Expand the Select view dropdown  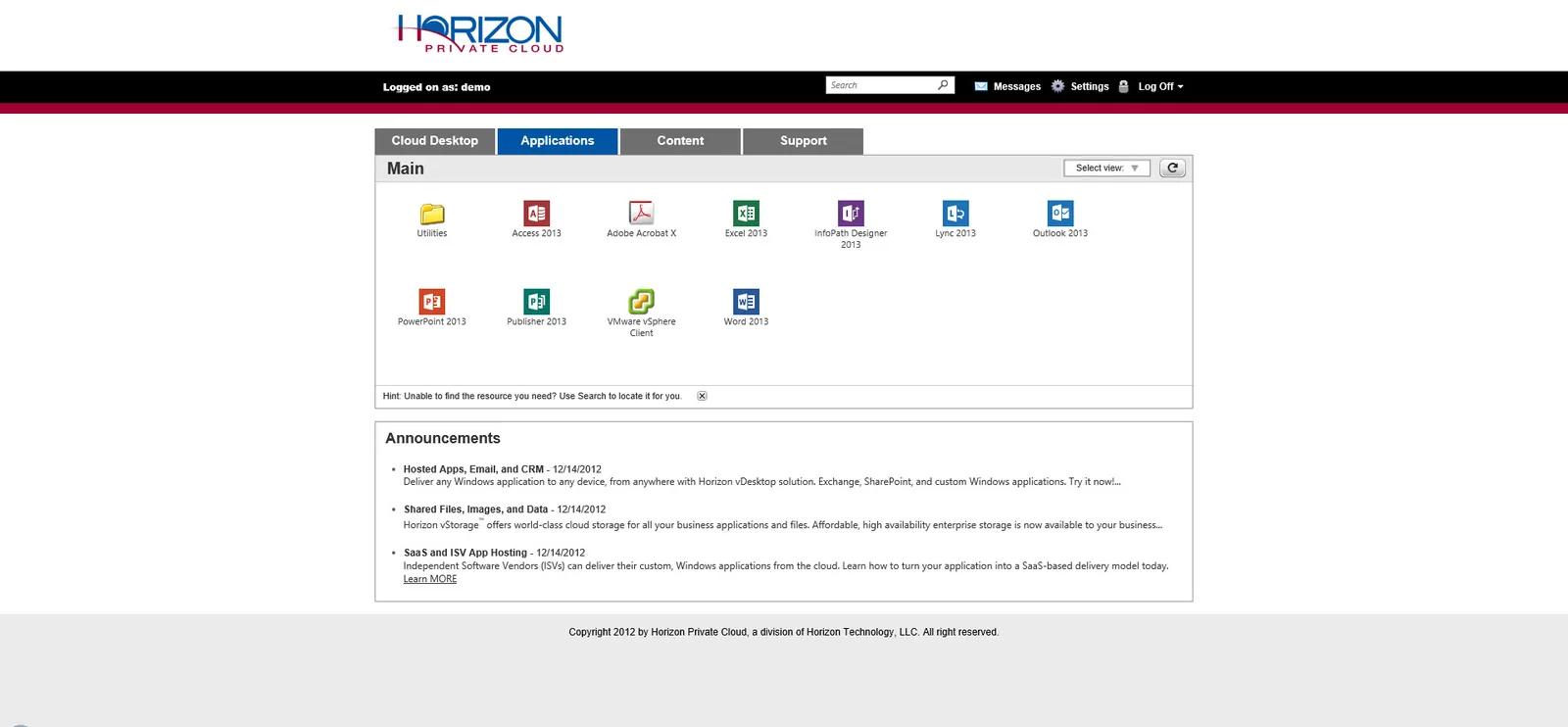tap(1107, 169)
